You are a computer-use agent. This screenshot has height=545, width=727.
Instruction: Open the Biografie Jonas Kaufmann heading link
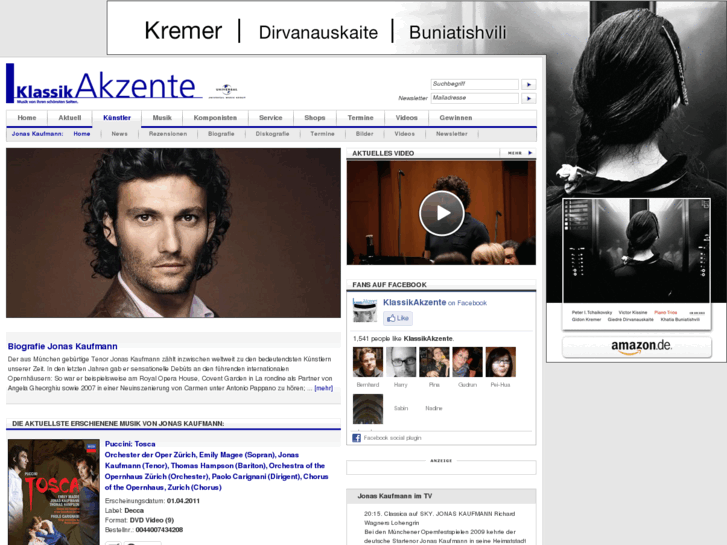coord(63,346)
